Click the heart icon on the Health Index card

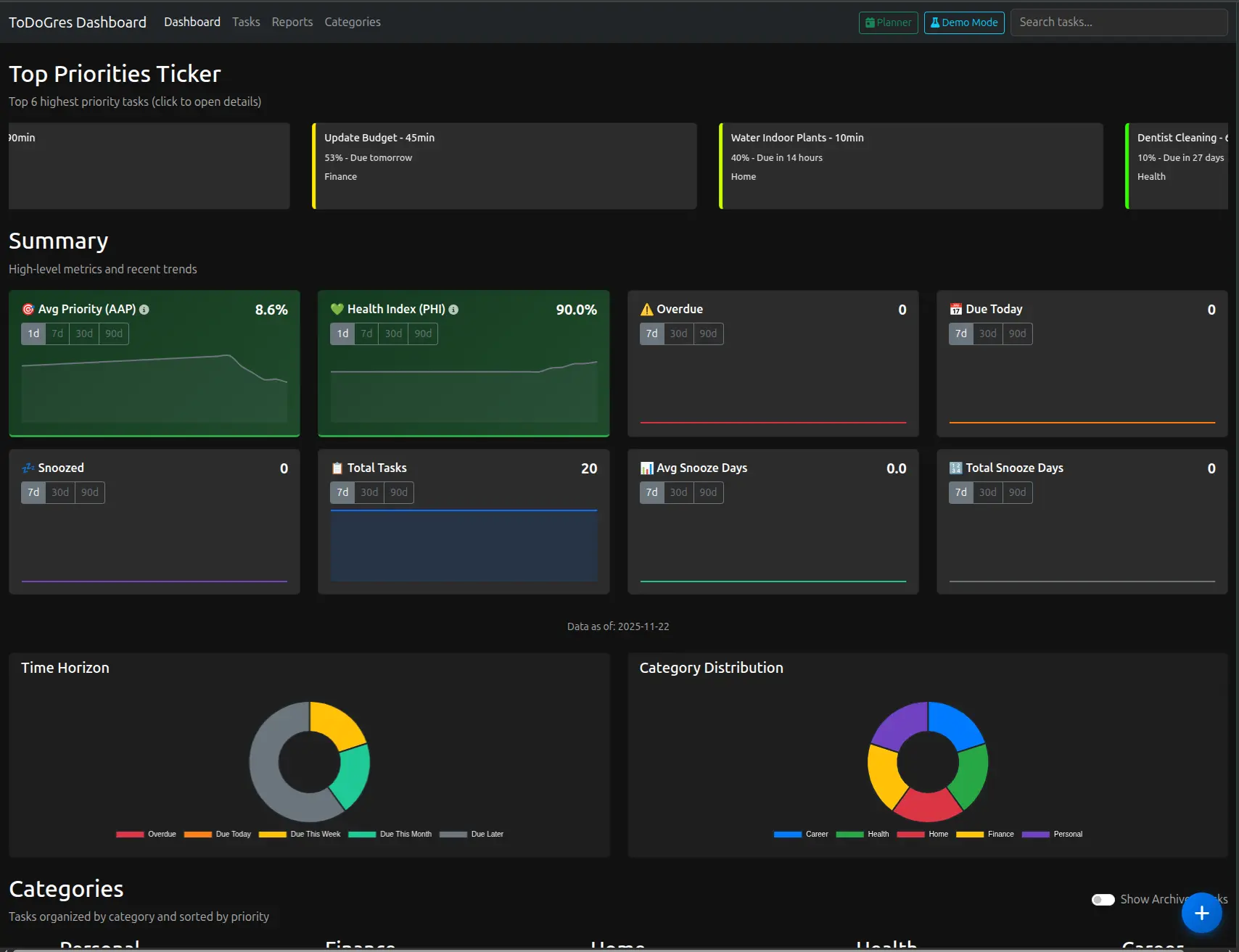coord(337,308)
